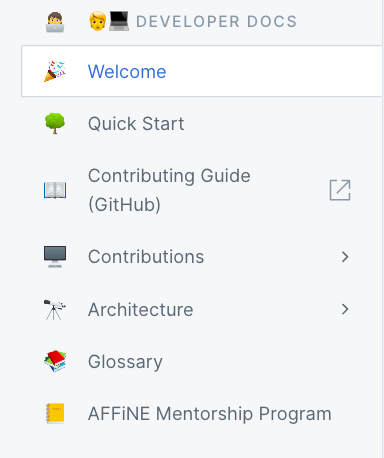
Task: Click the tree icon next to Quick Start
Action: [x=55, y=123]
